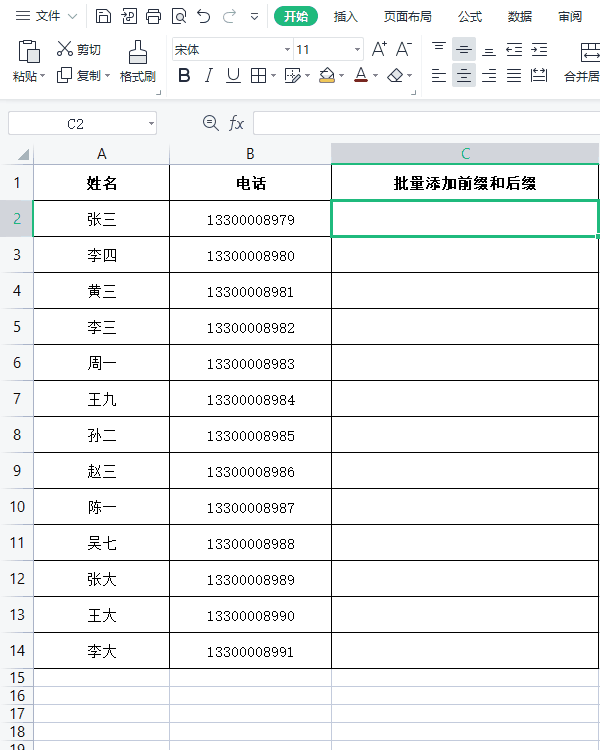Select bottom vertical alignment
This screenshot has height=750, width=600.
click(489, 49)
